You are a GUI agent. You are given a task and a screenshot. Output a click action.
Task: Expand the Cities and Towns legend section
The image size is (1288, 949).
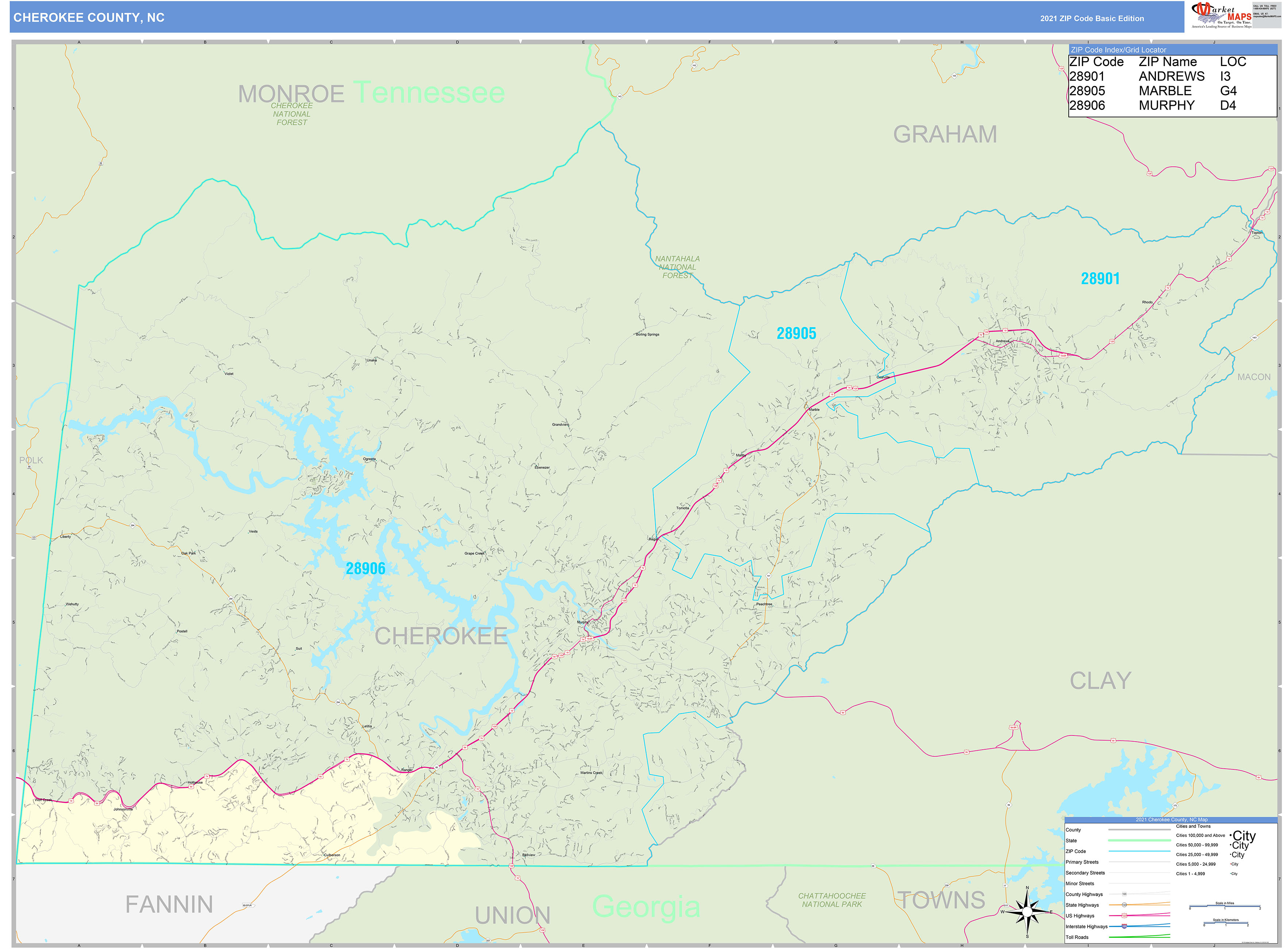click(x=1194, y=826)
